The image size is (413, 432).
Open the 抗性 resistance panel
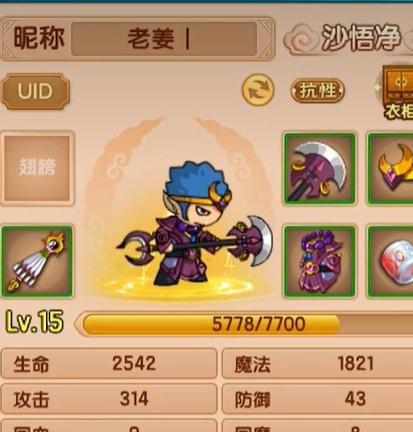tap(318, 90)
